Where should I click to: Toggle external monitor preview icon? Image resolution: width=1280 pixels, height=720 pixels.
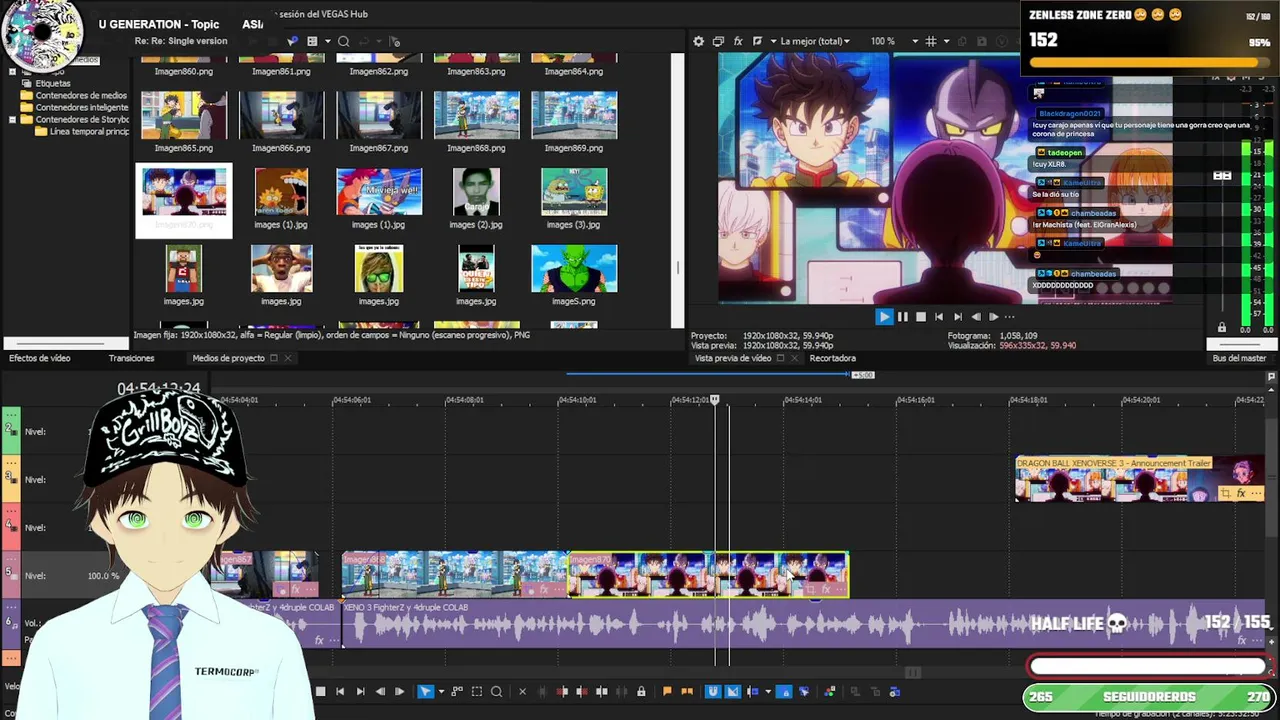pos(718,41)
